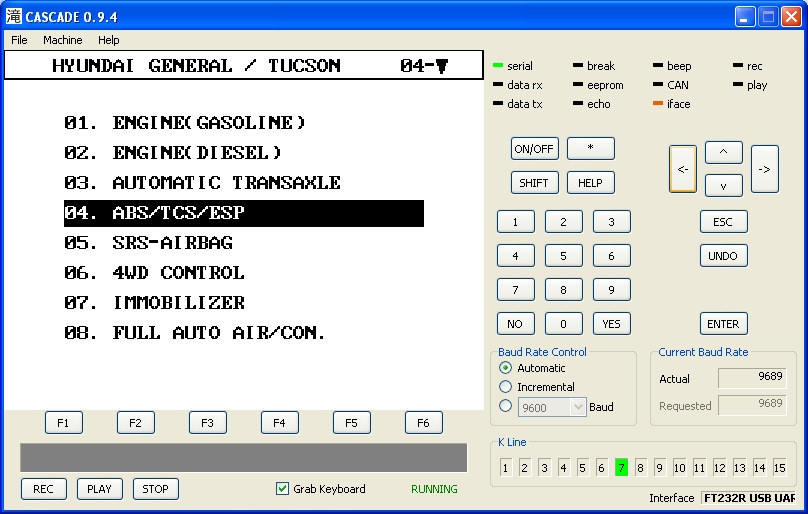Viewport: 808px width, 514px height.
Task: Click the Interface FT232R USB field
Action: [749, 498]
